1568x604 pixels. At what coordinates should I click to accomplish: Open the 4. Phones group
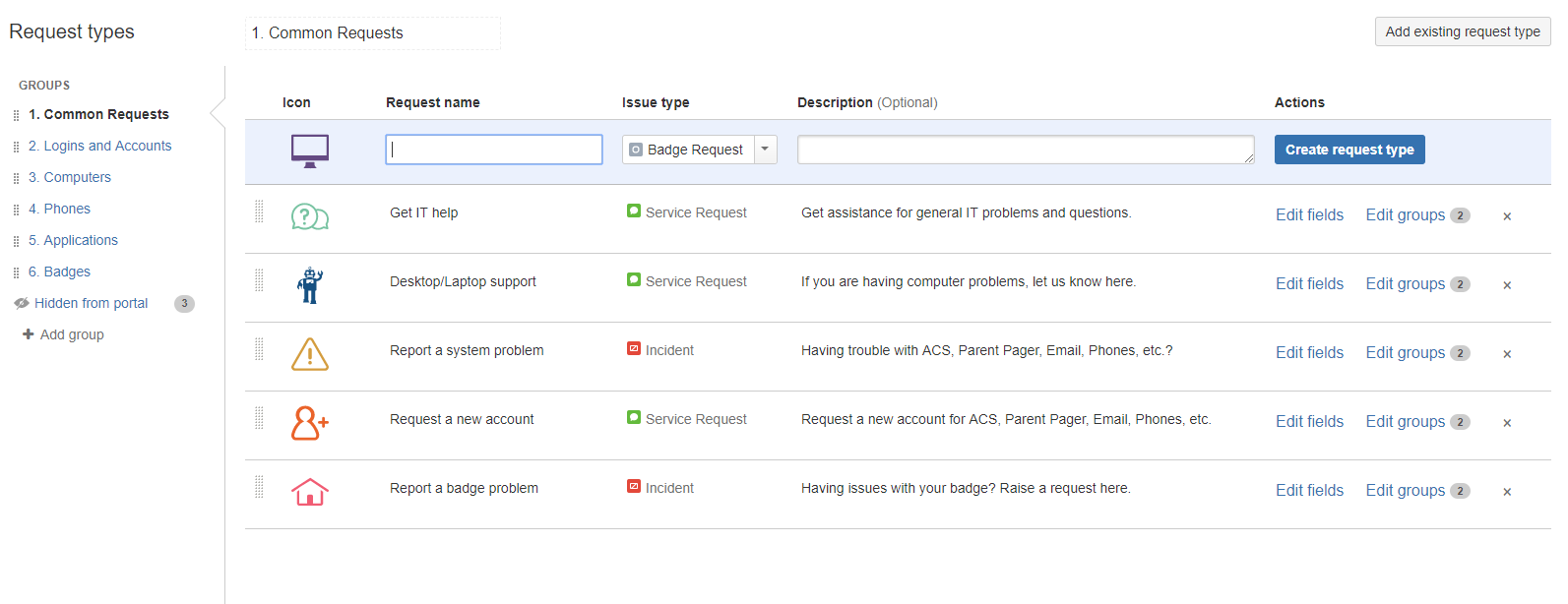click(x=59, y=209)
